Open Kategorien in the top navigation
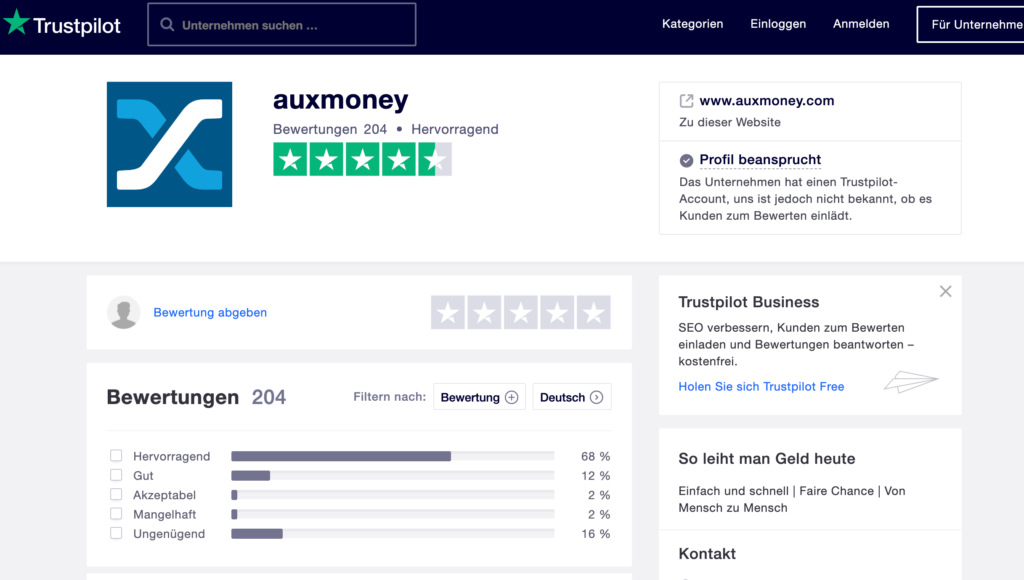The width and height of the screenshot is (1024, 580). (692, 24)
